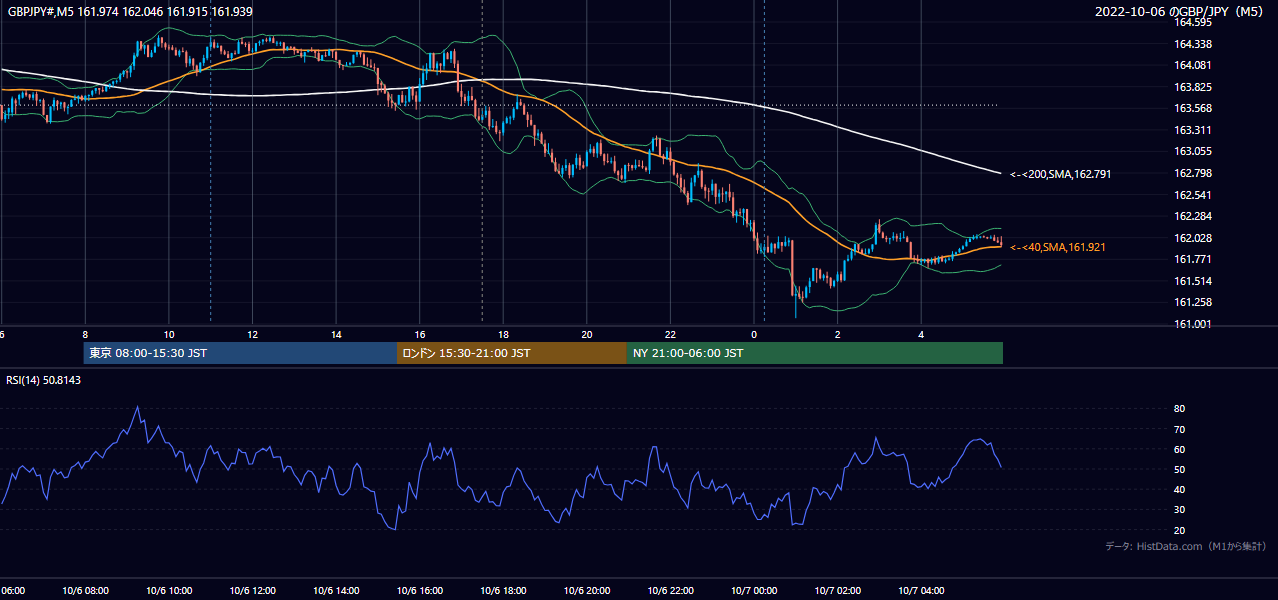The width and height of the screenshot is (1278, 600).
Task: Click the ロンドン 15:30-21:00 JST session bar
Action: click(x=512, y=353)
